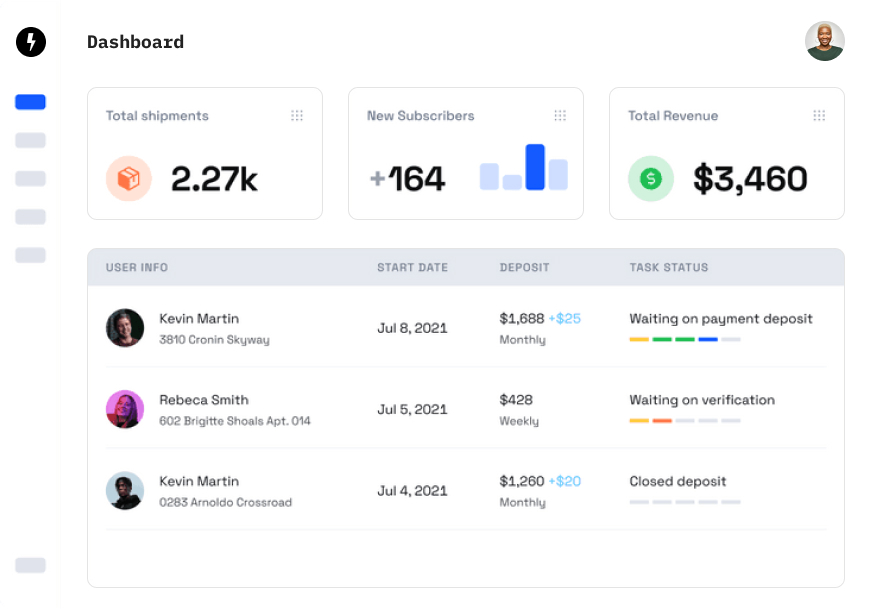This screenshot has width=872, height=609.
Task: Click the lightning bolt logo icon
Action: pos(31,42)
